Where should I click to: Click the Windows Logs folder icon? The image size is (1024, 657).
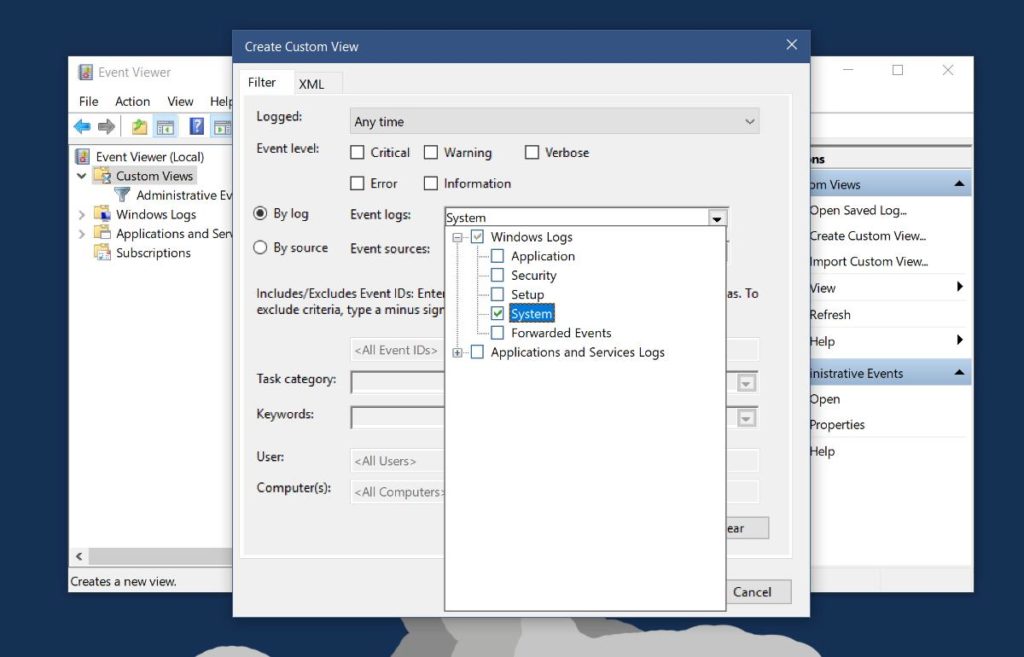coord(103,214)
